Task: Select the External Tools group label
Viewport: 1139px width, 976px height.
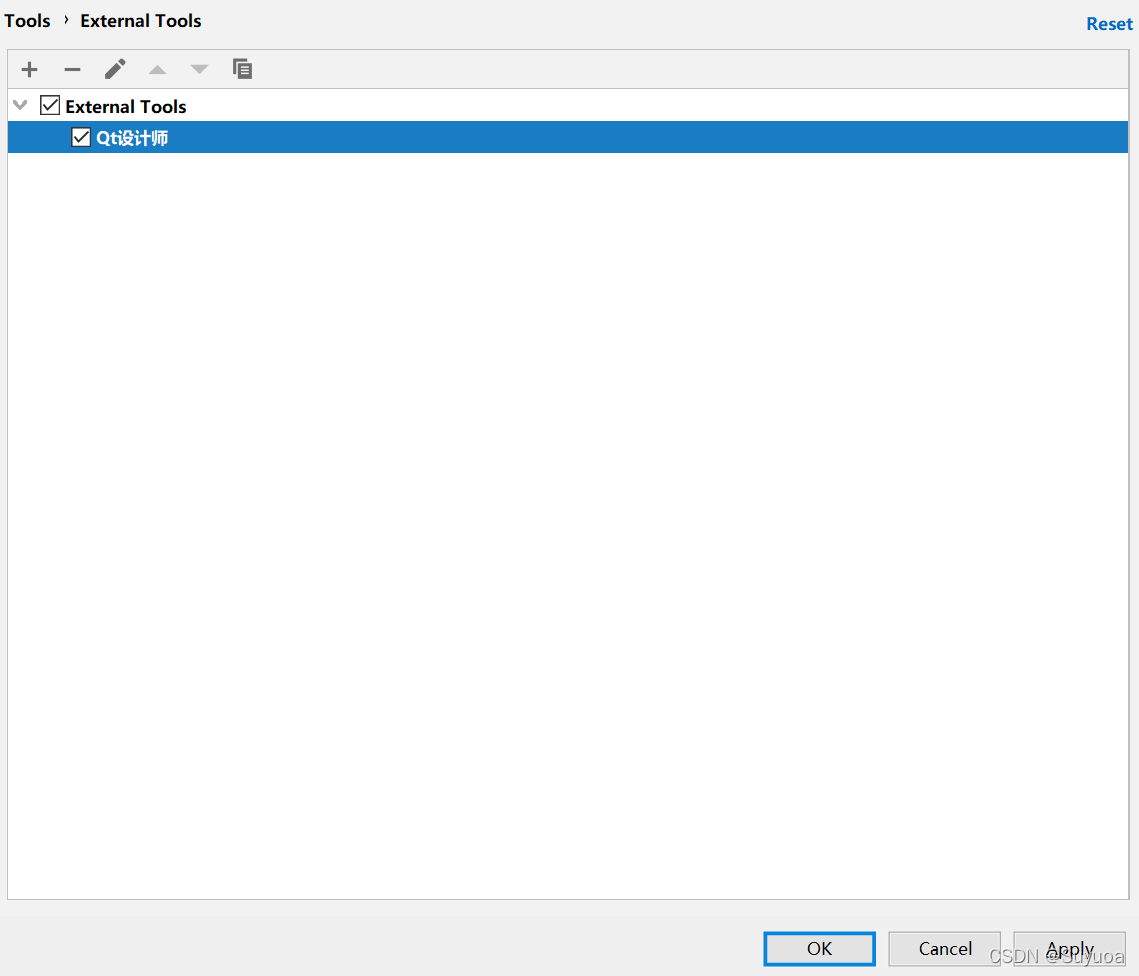Action: tap(126, 107)
